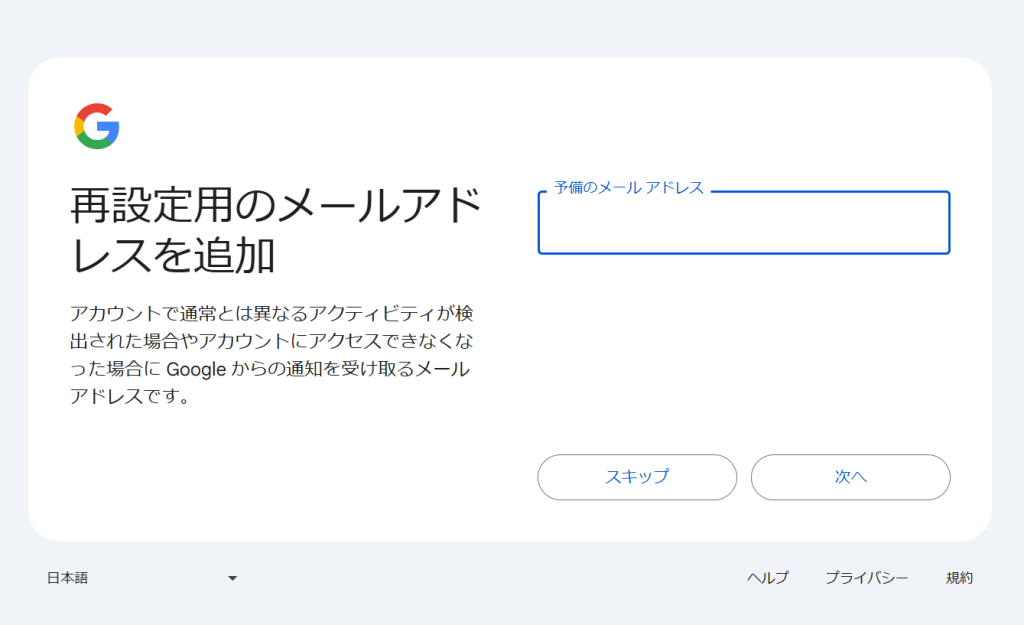The width and height of the screenshot is (1024, 625).
Task: Click the floating 予備のメール アドレス label
Action: [629, 188]
